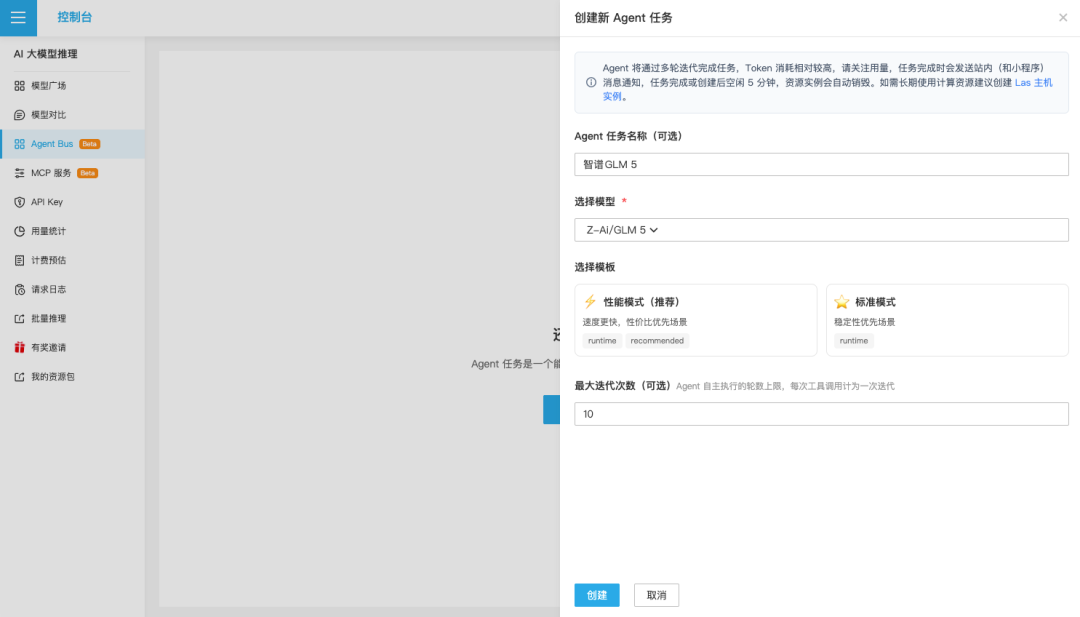Click the 取消 button

click(x=656, y=595)
